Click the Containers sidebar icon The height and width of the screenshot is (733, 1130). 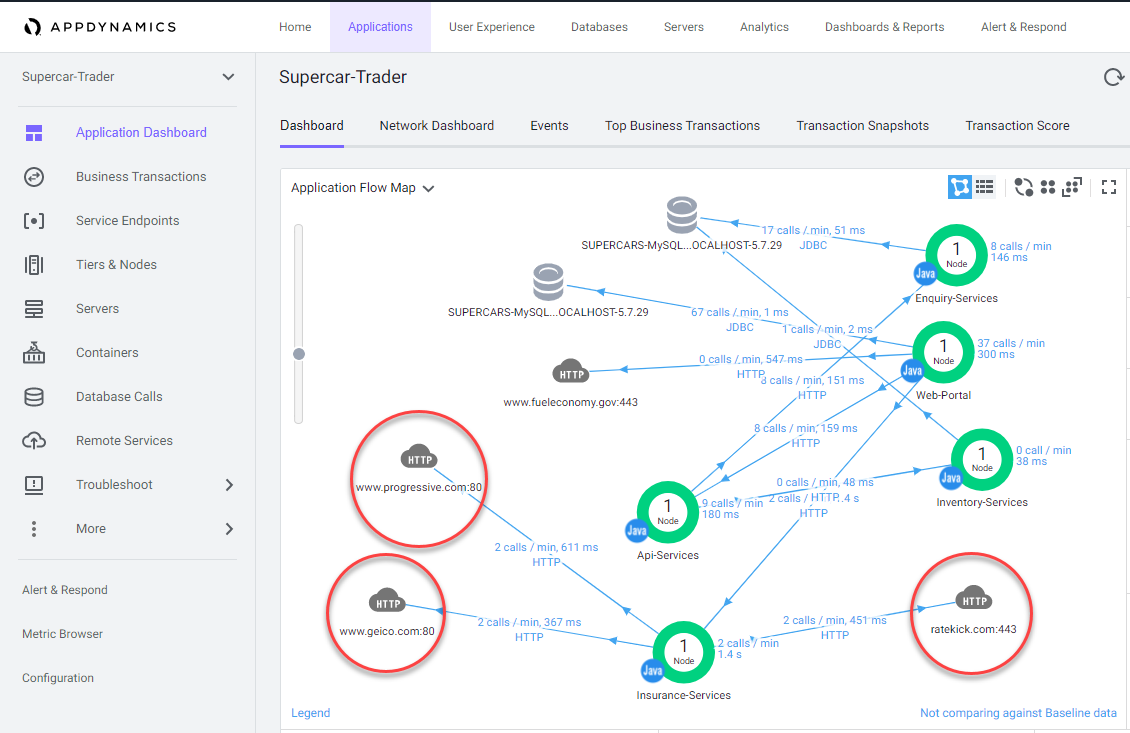pos(34,352)
